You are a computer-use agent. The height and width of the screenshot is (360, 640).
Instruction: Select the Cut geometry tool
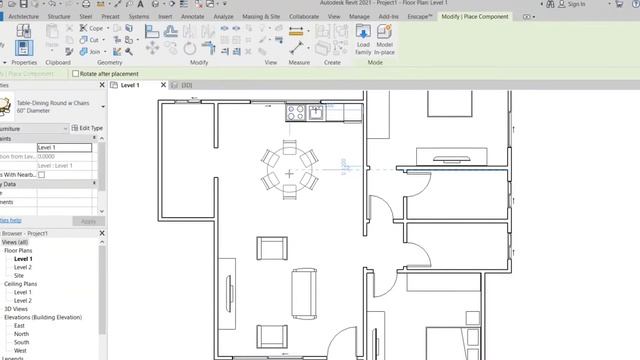point(90,40)
